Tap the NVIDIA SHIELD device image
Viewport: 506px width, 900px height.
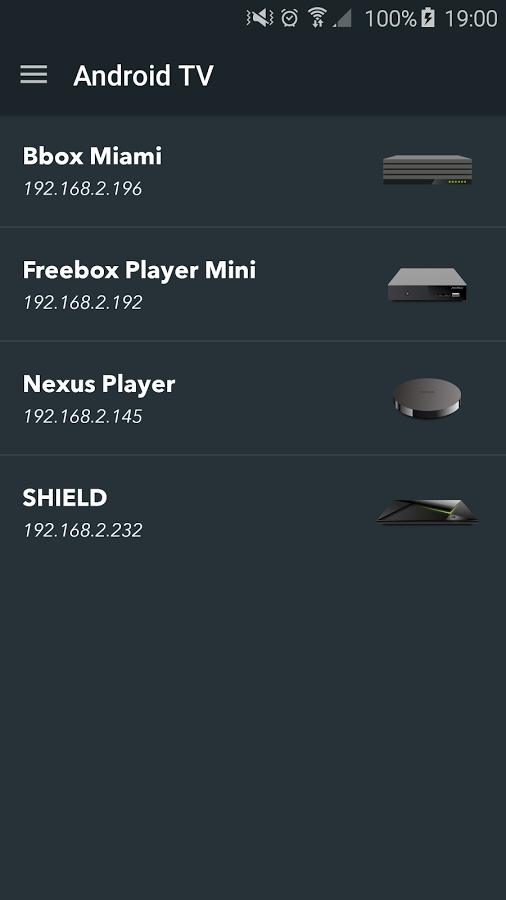427,511
